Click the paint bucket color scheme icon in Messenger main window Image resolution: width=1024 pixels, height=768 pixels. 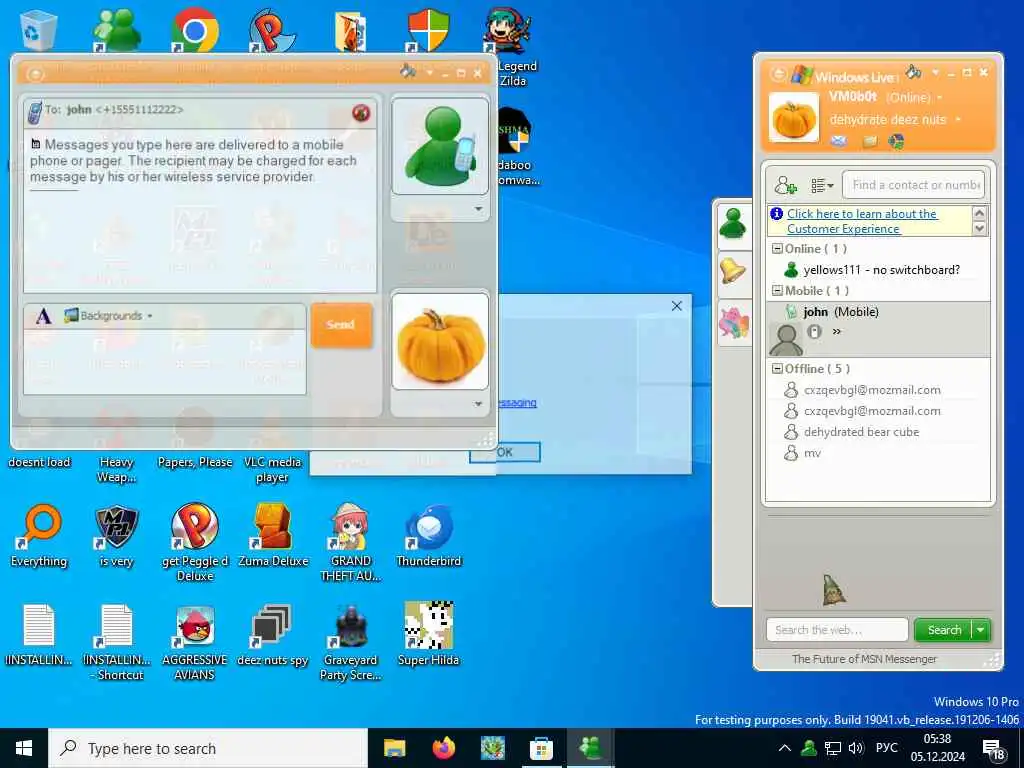click(x=913, y=71)
